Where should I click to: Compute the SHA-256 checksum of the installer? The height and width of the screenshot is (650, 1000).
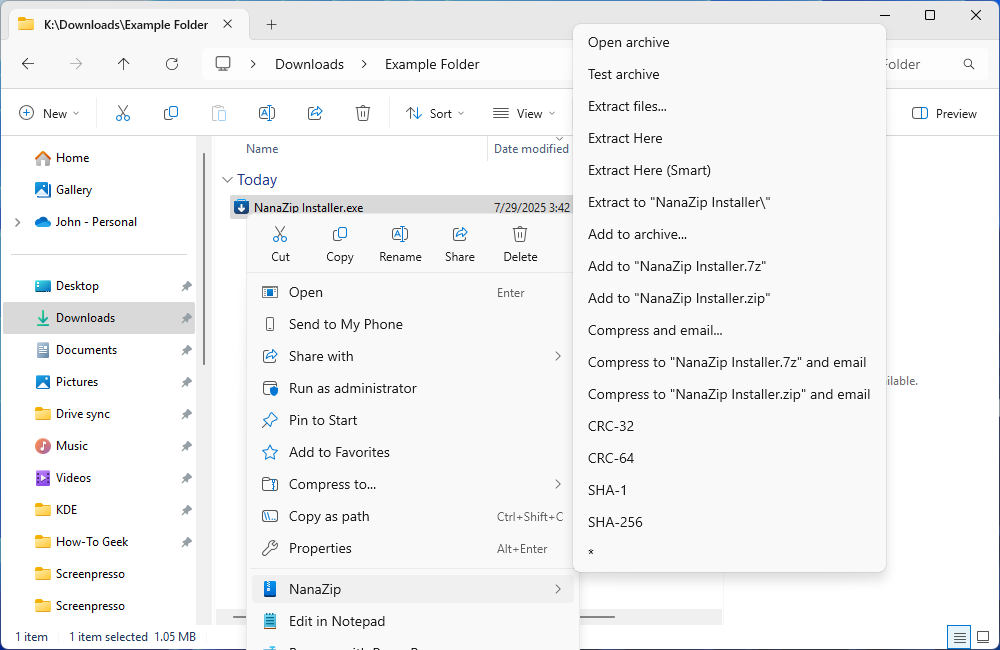(614, 521)
